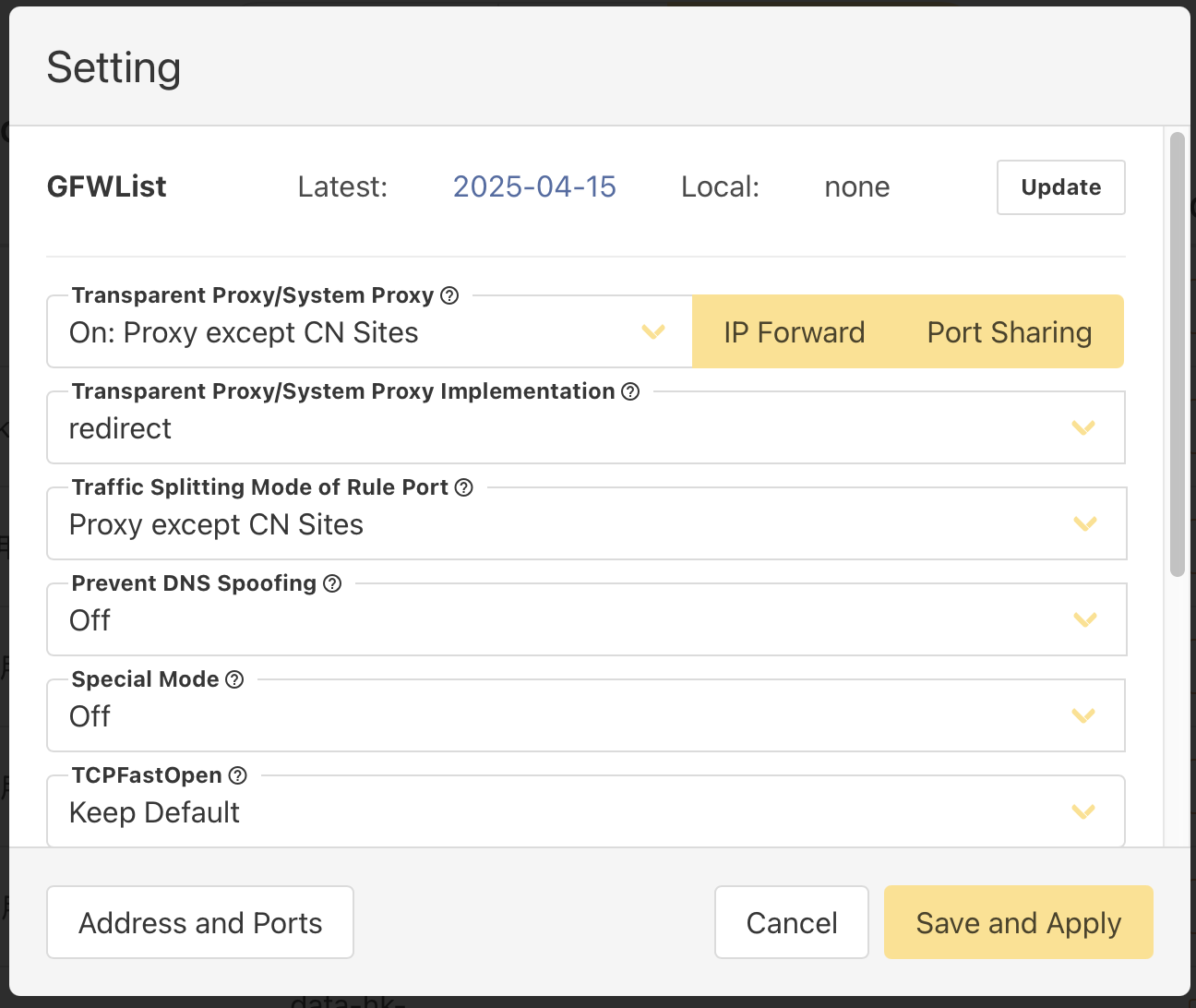Click the GFWList Update button
The image size is (1196, 1008).
click(x=1060, y=187)
